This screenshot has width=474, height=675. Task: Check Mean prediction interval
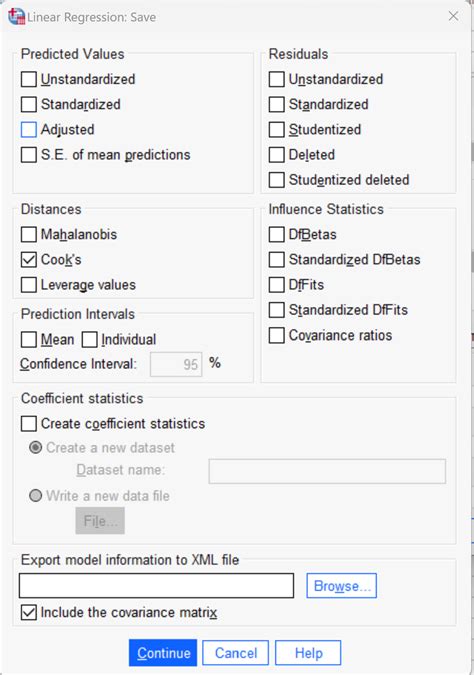(x=29, y=340)
